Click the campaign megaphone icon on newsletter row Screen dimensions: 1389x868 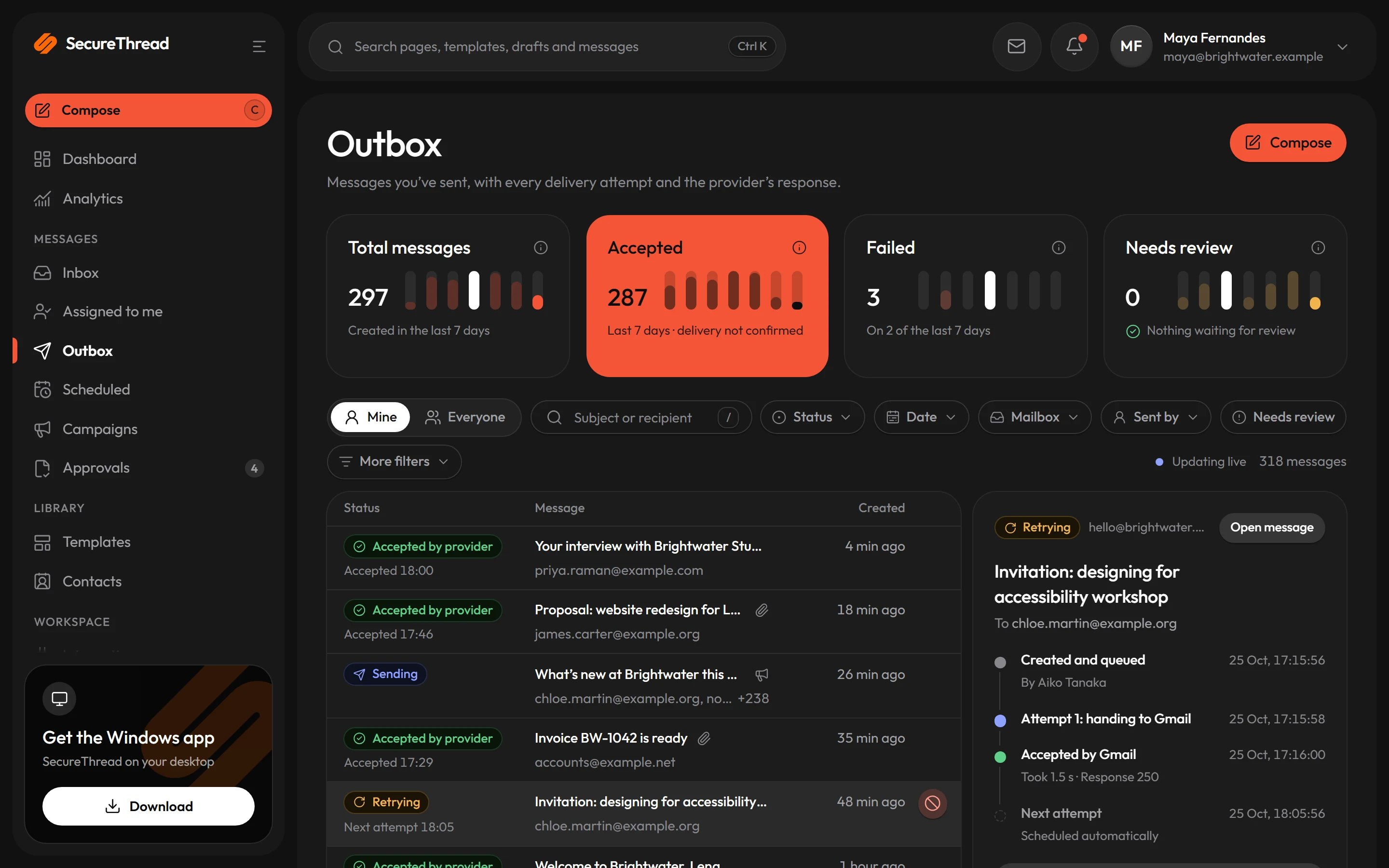(x=762, y=675)
